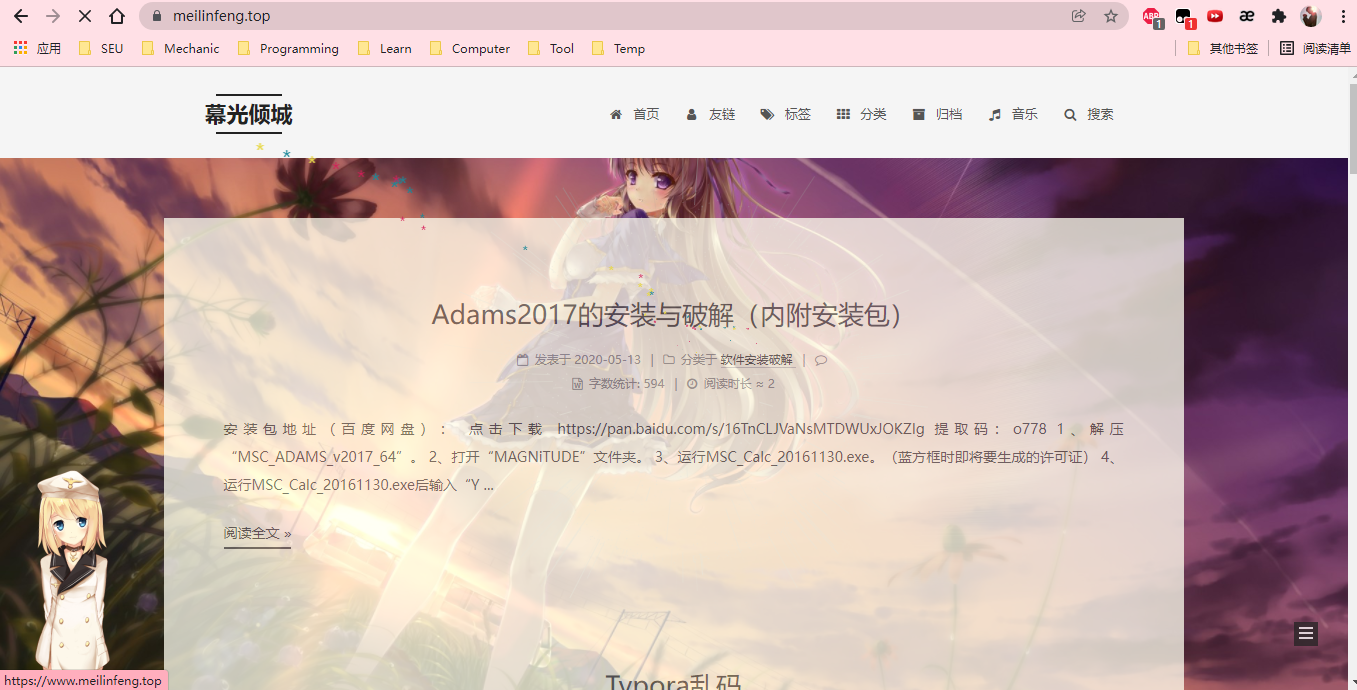Open Chrome three-dot menu
This screenshot has height=690, width=1357.
[1343, 16]
